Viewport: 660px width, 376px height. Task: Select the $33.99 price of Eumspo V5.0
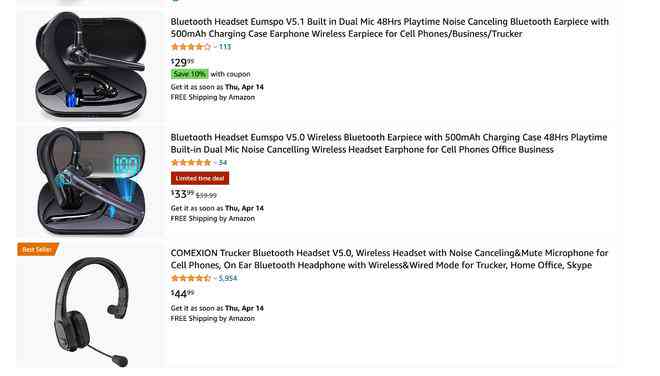coord(182,194)
